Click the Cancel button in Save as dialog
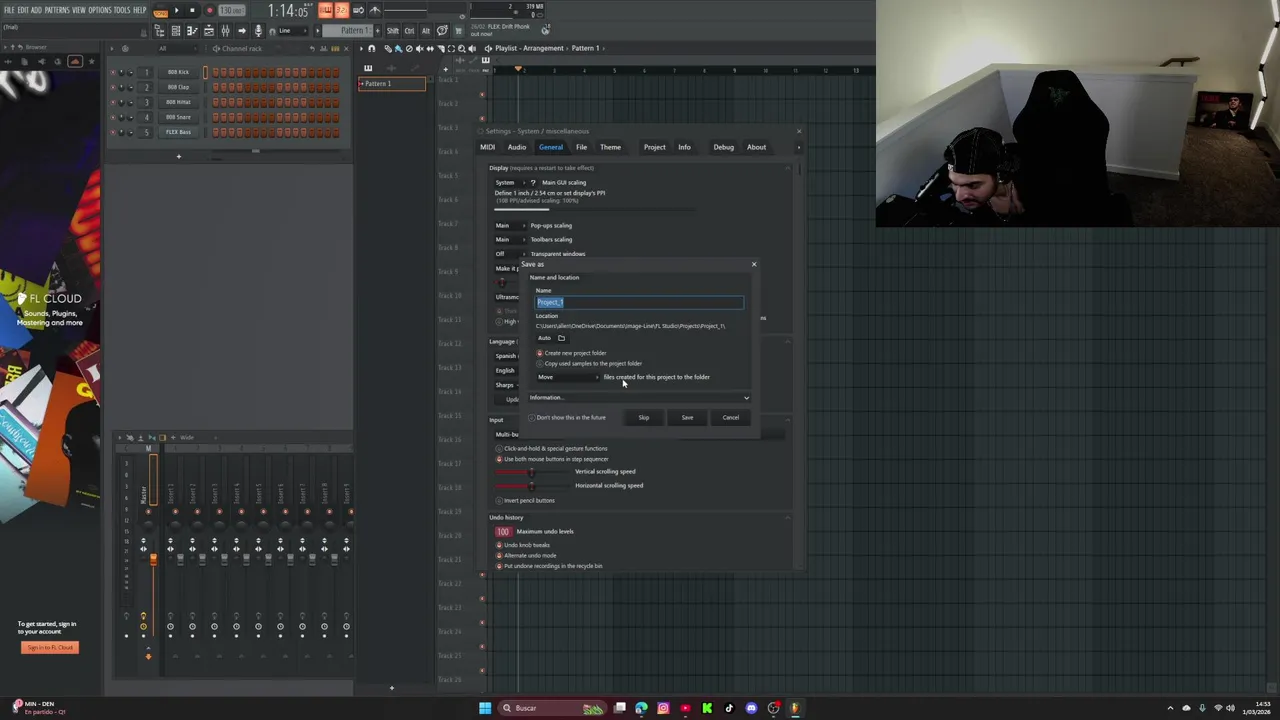 (x=731, y=417)
